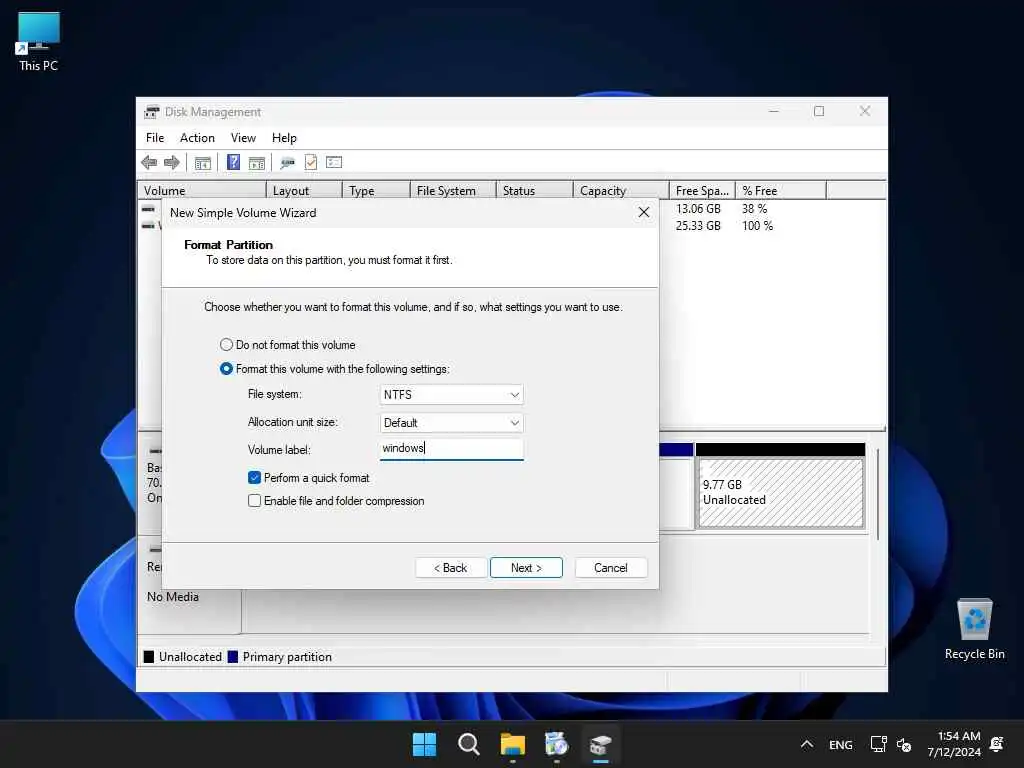The width and height of the screenshot is (1024, 768).
Task: Click the 100 % free cell
Action: [x=758, y=225]
